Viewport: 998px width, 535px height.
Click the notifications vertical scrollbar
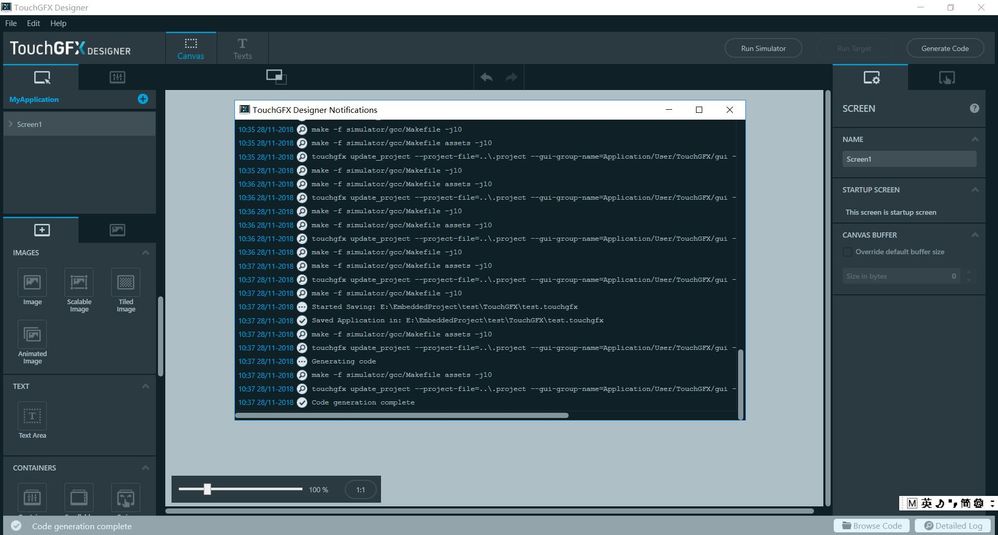click(740, 384)
